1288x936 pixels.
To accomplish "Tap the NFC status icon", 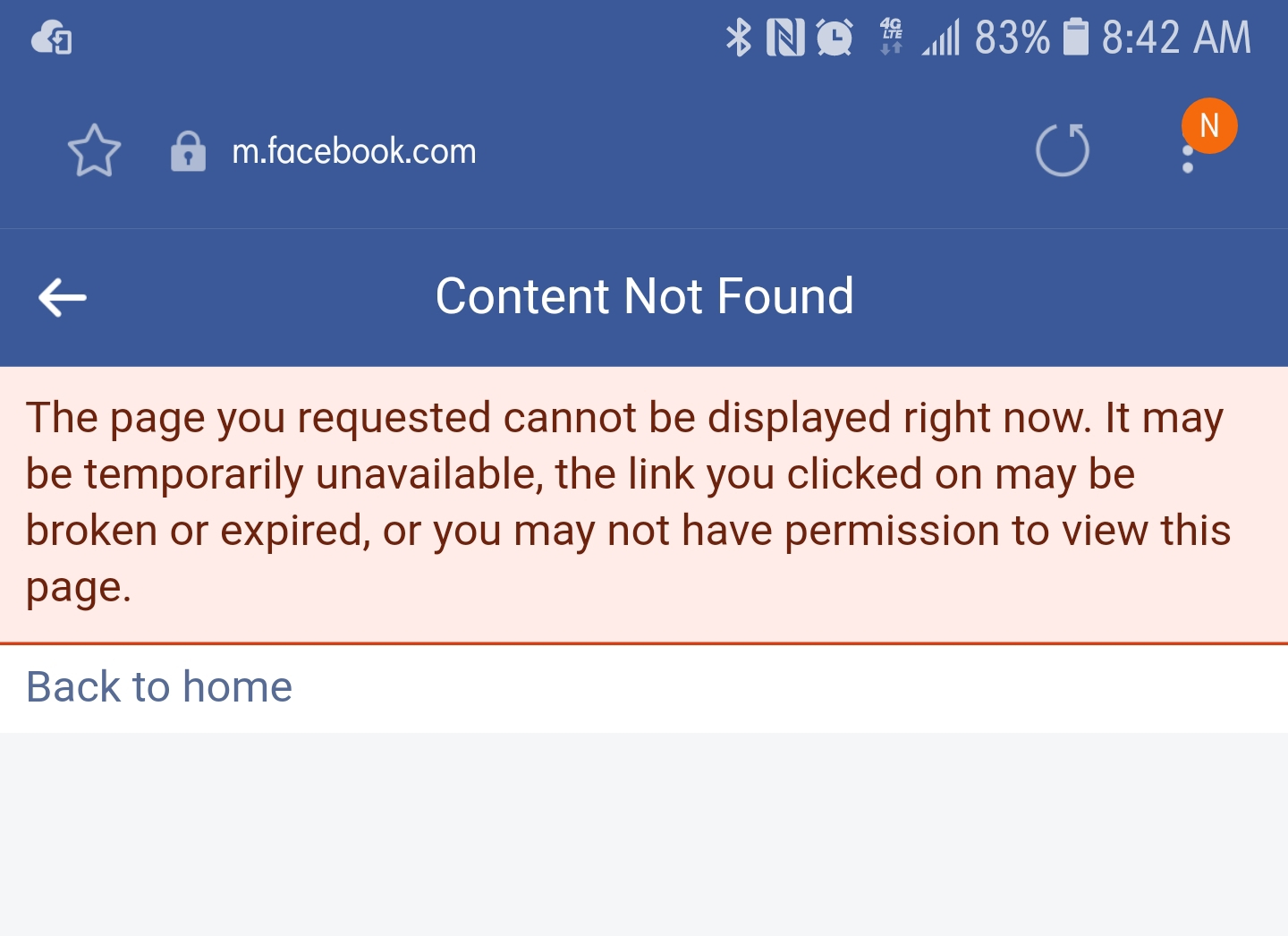I will [x=785, y=38].
